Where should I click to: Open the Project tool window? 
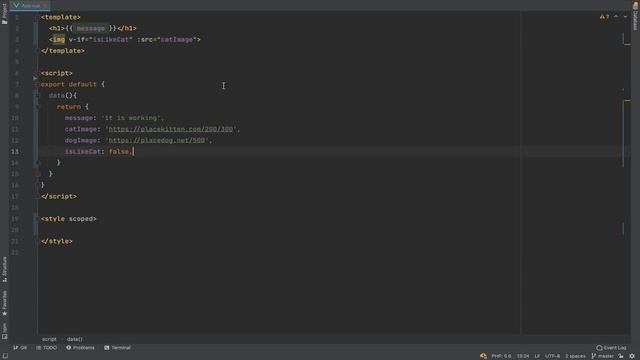click(x=4, y=13)
